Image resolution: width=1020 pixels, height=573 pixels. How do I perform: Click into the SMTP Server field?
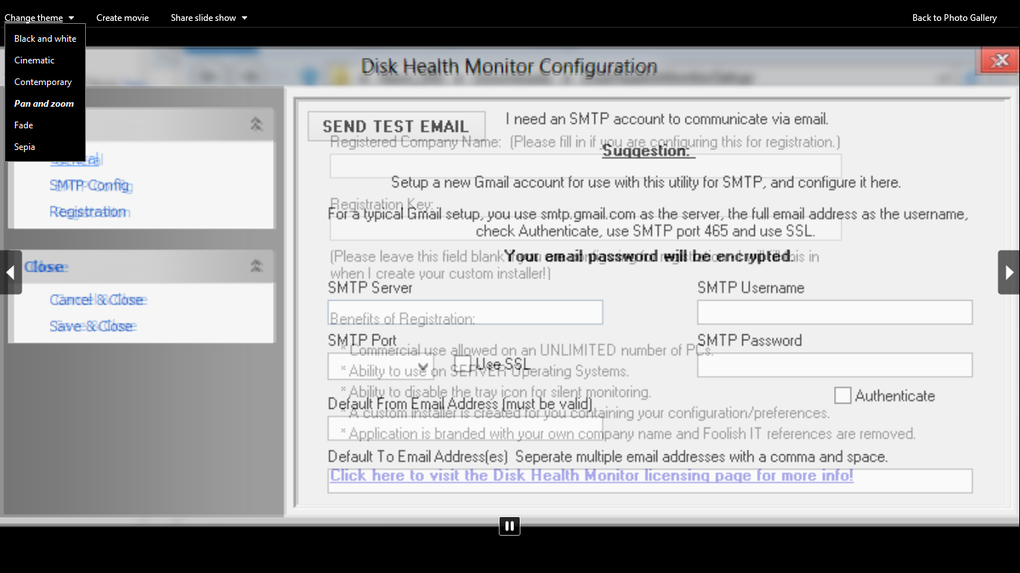tap(465, 312)
